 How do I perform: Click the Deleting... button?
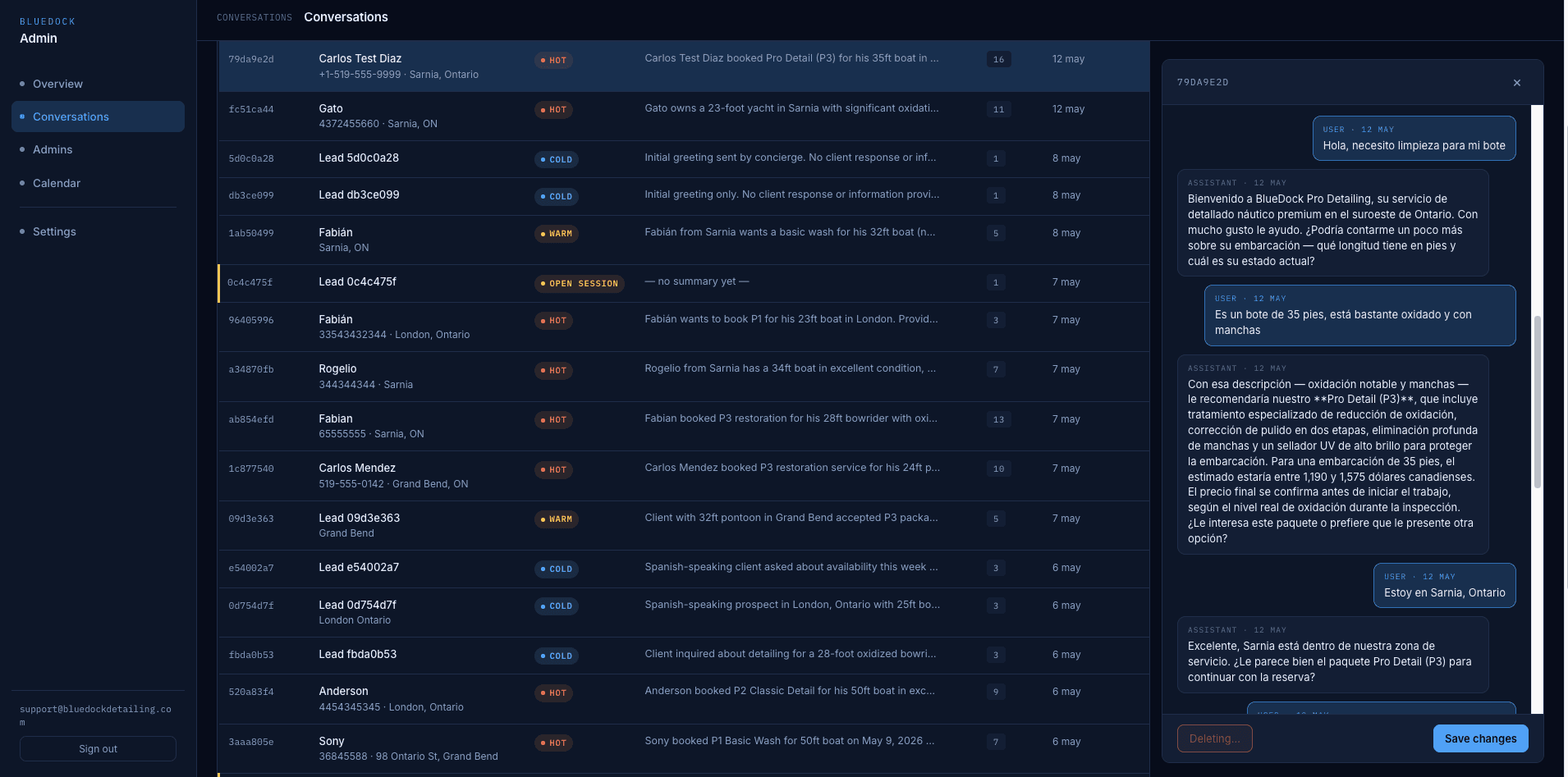click(x=1214, y=738)
